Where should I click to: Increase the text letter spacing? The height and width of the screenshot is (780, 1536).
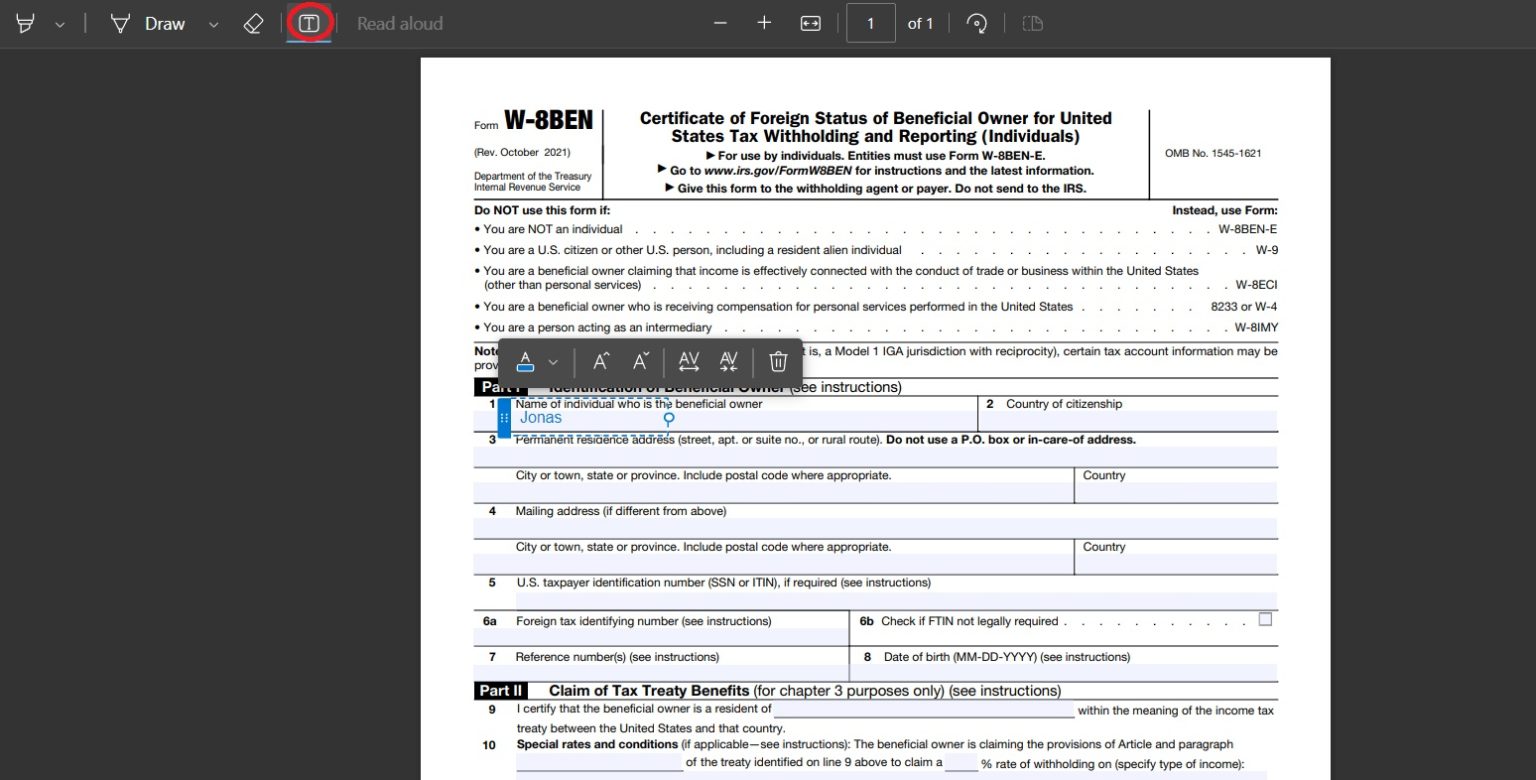[689, 361]
